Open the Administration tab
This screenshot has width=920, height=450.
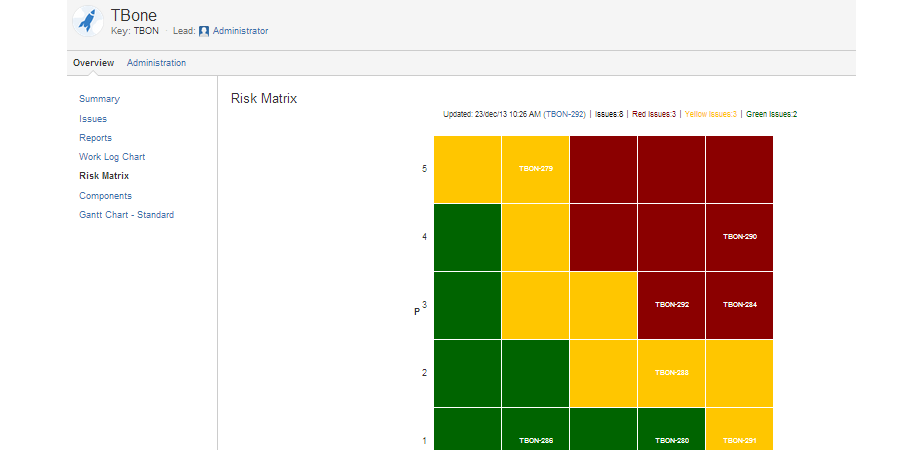coord(156,63)
